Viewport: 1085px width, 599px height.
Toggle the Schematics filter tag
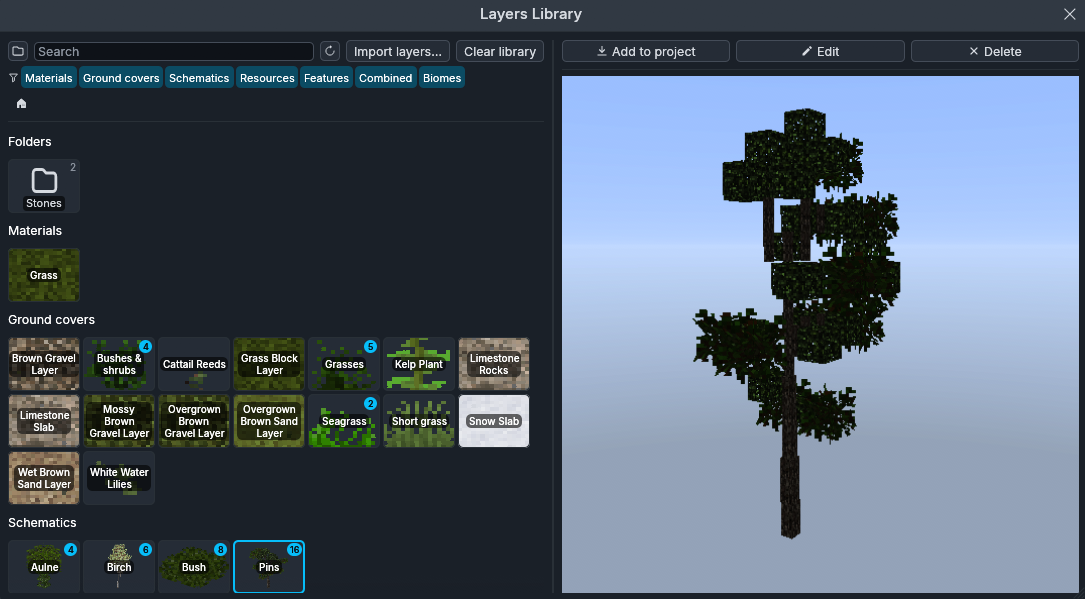(x=199, y=78)
